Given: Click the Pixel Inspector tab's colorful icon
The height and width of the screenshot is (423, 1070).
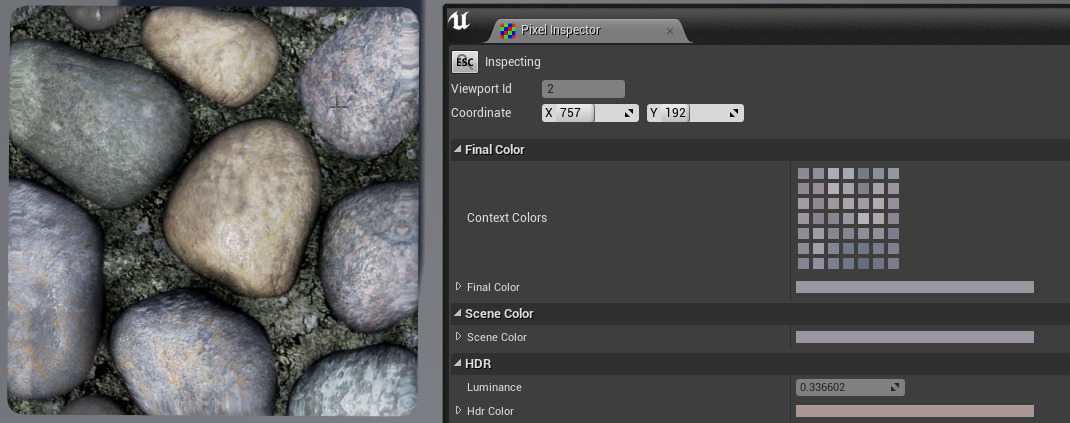Looking at the screenshot, I should [508, 31].
